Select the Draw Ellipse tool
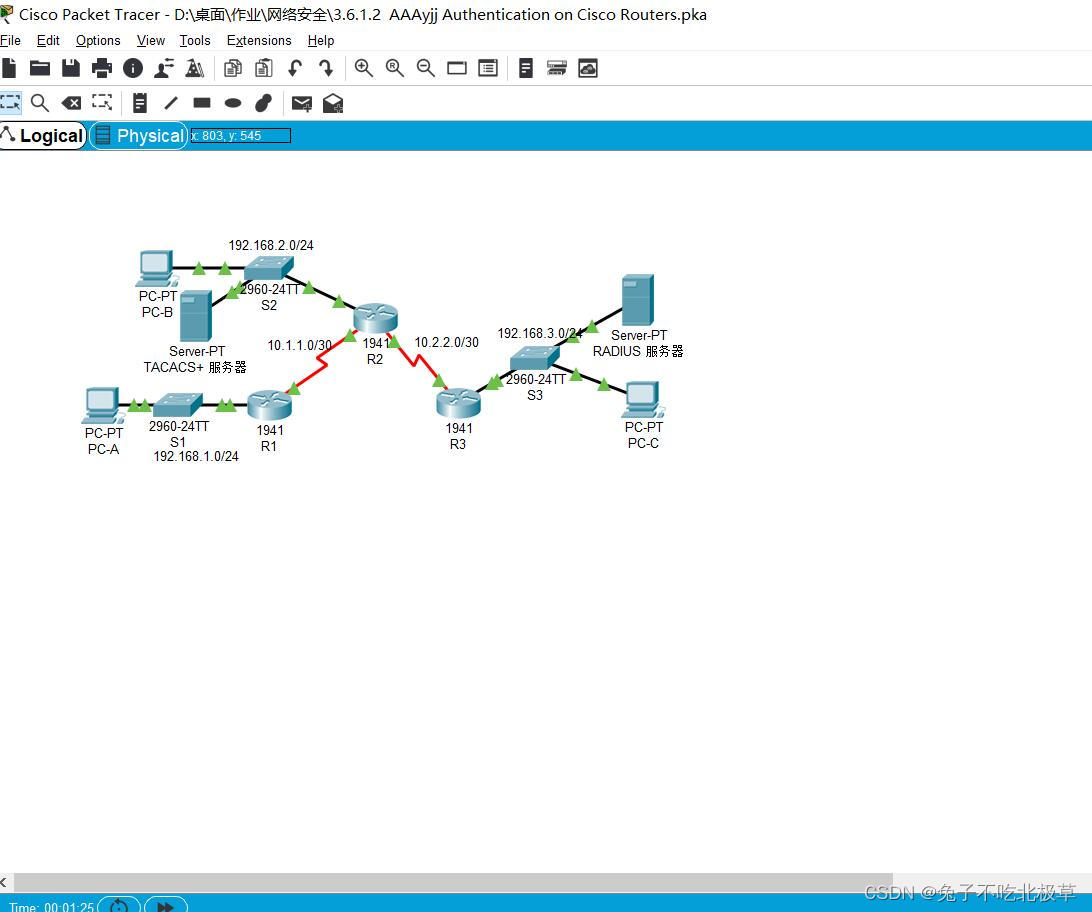Image resolution: width=1092 pixels, height=912 pixels. coord(233,103)
